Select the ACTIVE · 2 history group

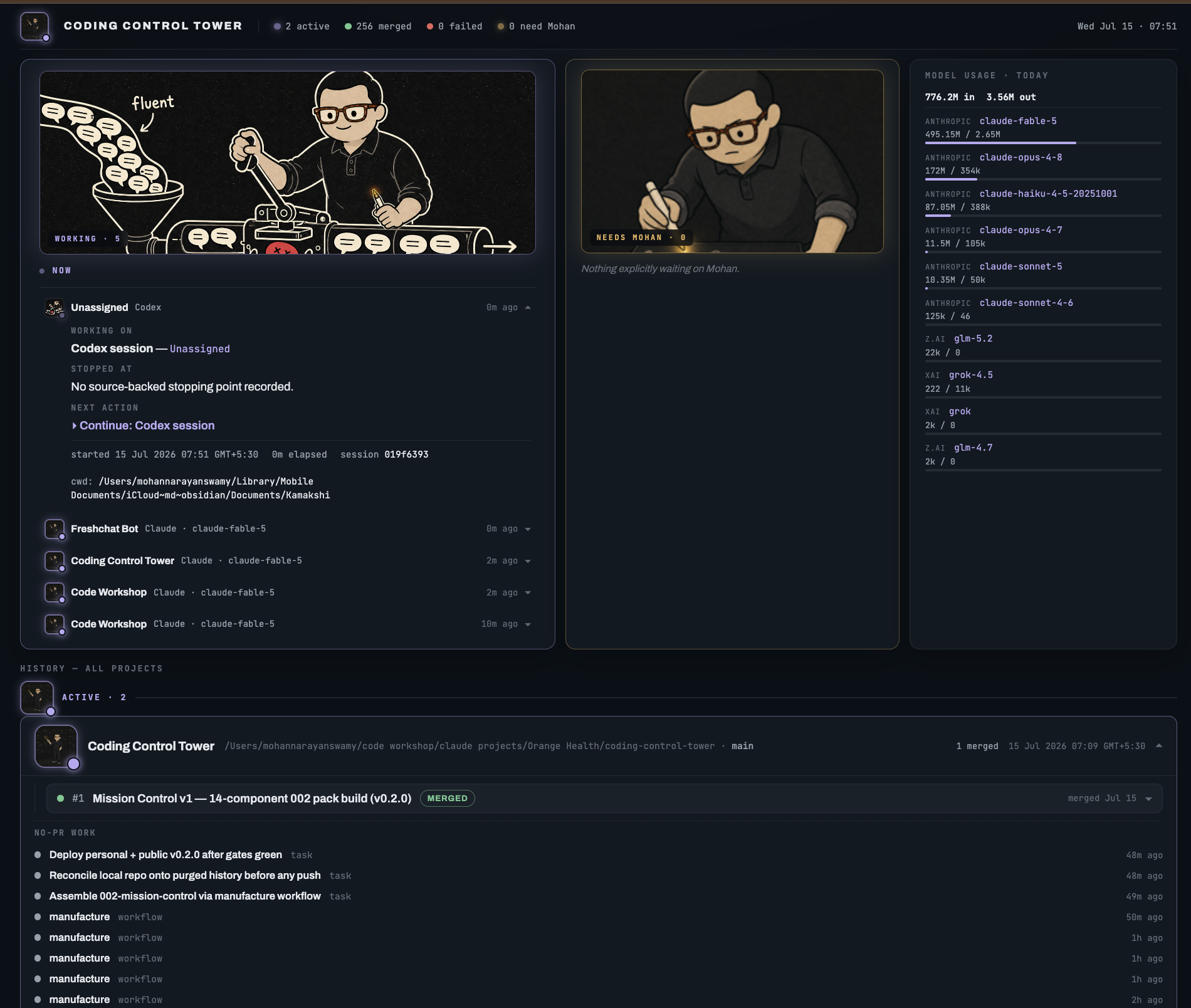point(94,697)
